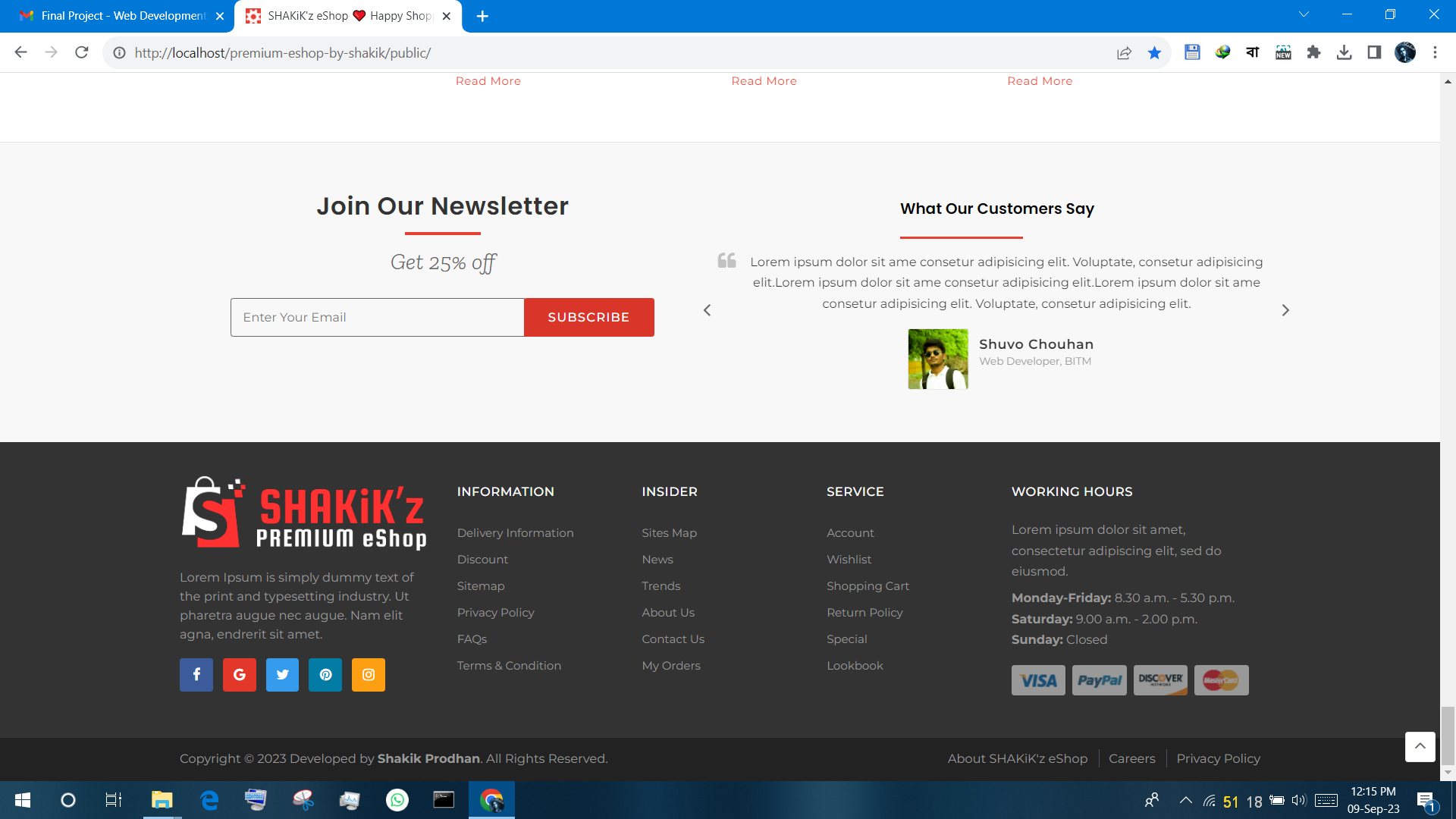1456x819 pixels.
Task: Open the Return Policy link
Action: 864,613
